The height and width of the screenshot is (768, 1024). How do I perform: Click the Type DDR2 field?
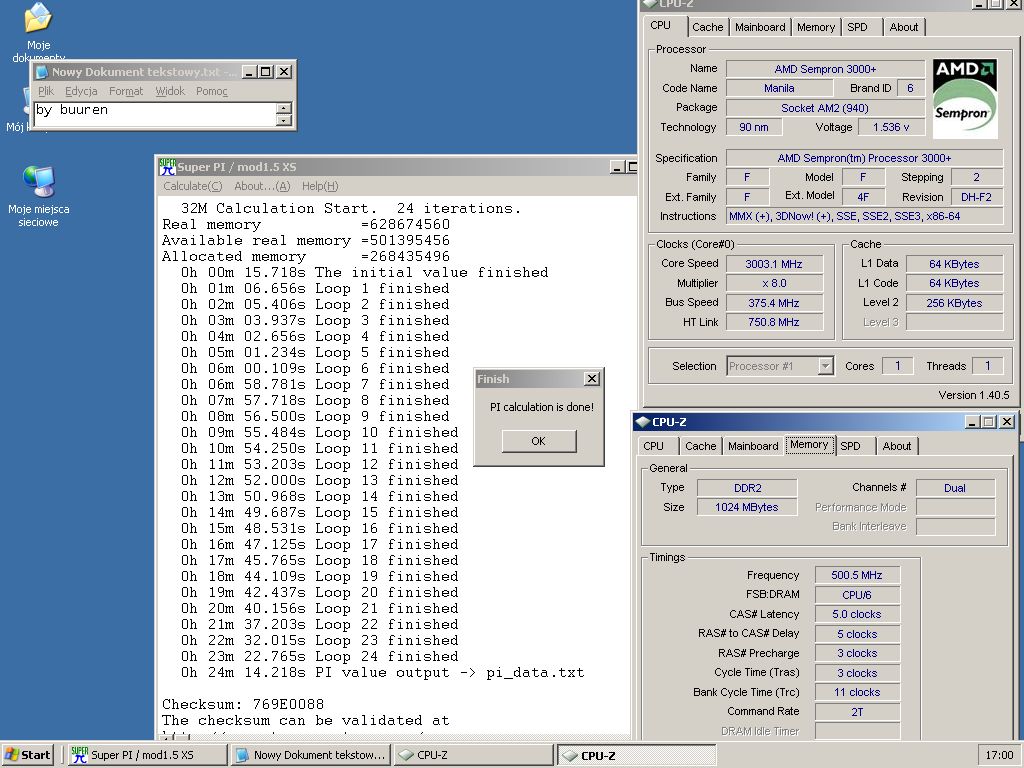746,488
